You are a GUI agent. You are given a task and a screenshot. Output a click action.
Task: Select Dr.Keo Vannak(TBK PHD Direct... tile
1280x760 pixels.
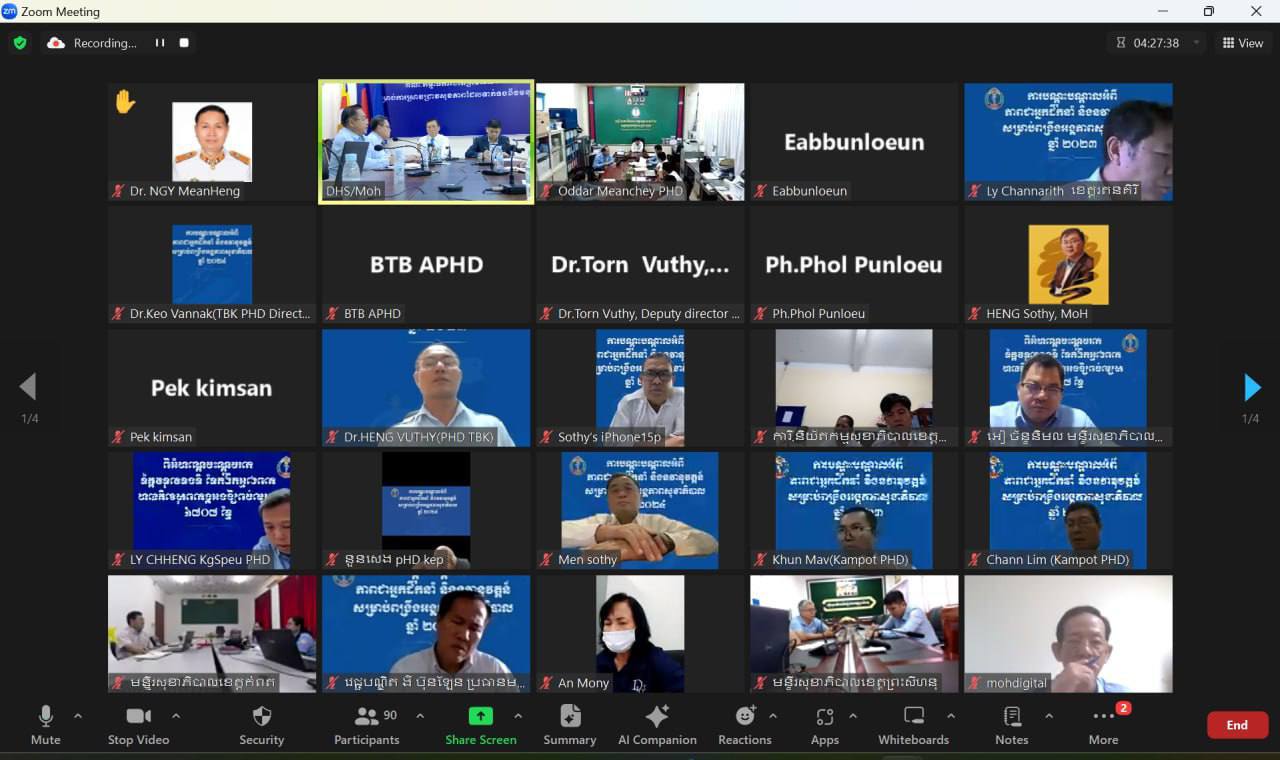212,265
